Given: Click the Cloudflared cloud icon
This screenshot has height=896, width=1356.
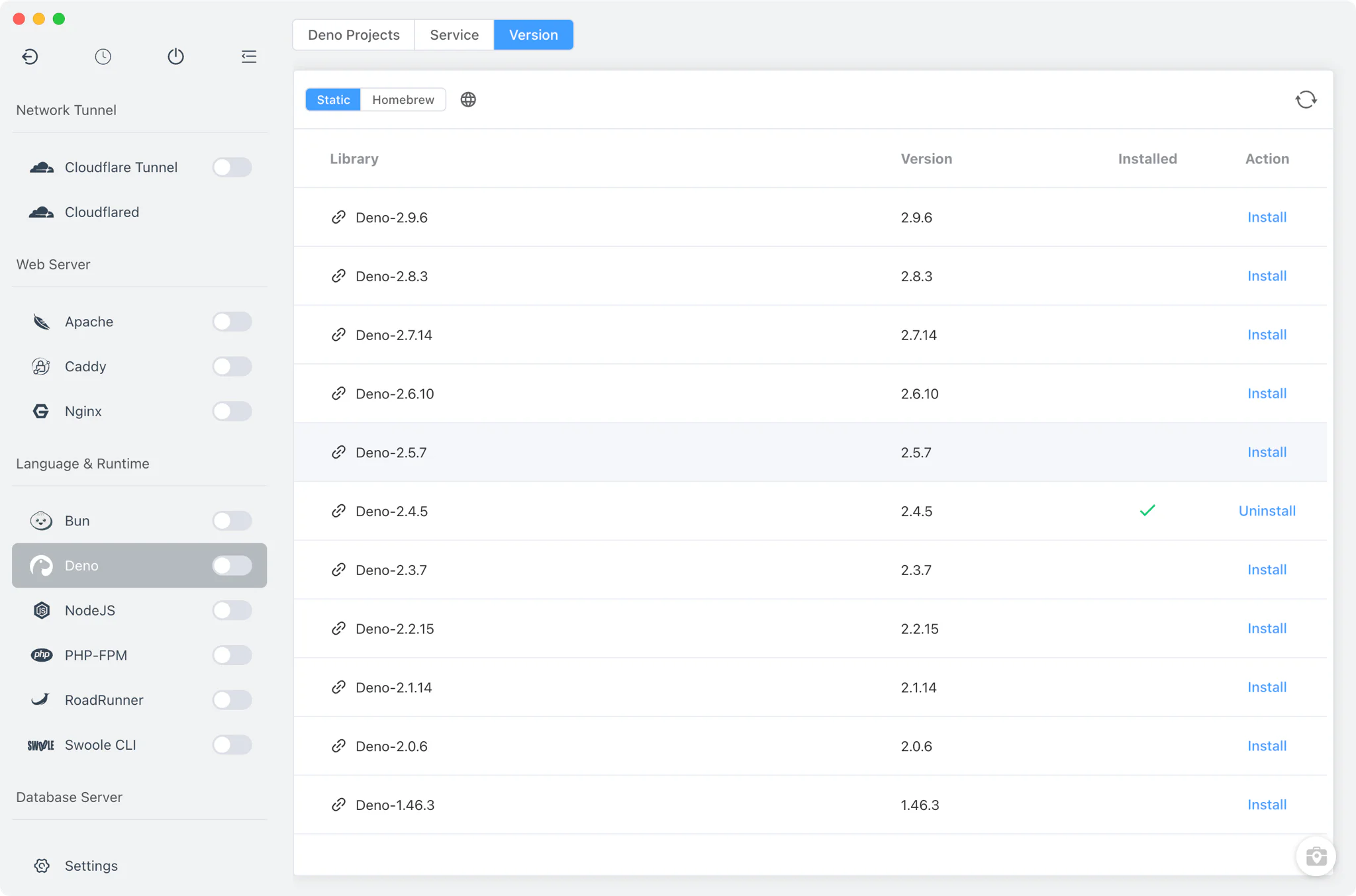Looking at the screenshot, I should 42,212.
